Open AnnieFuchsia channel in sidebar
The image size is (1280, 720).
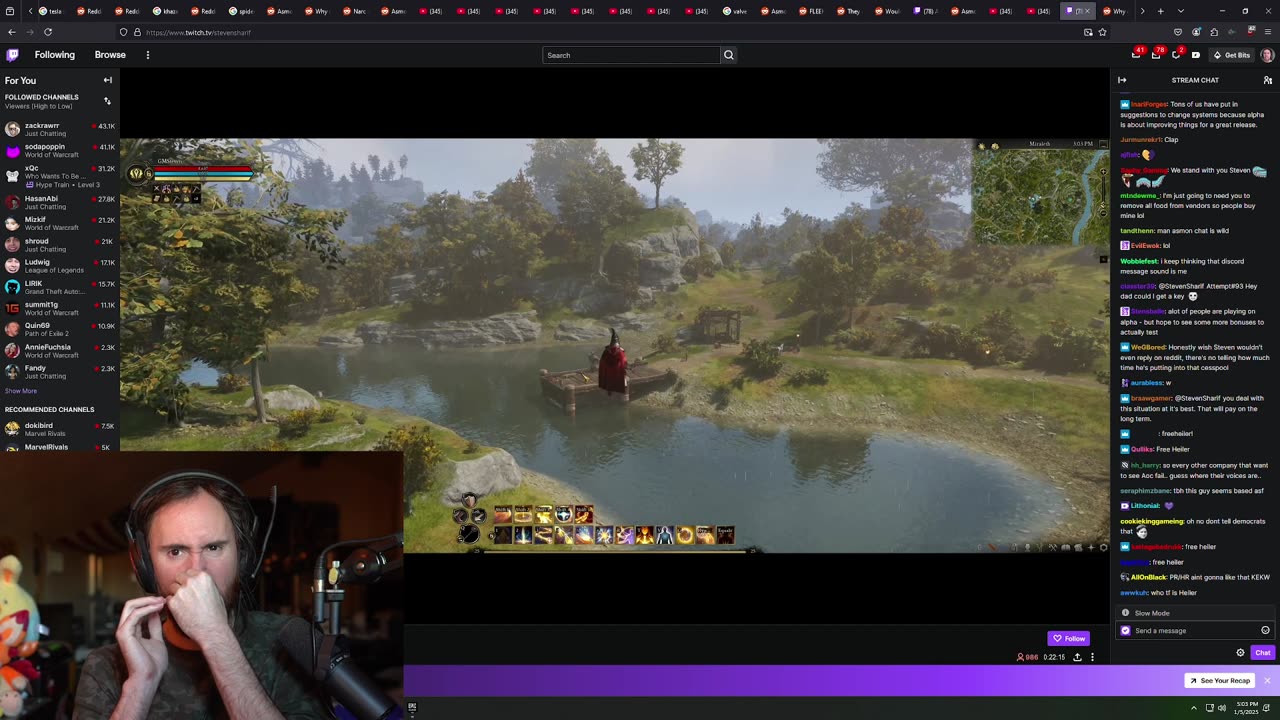[x=60, y=351]
